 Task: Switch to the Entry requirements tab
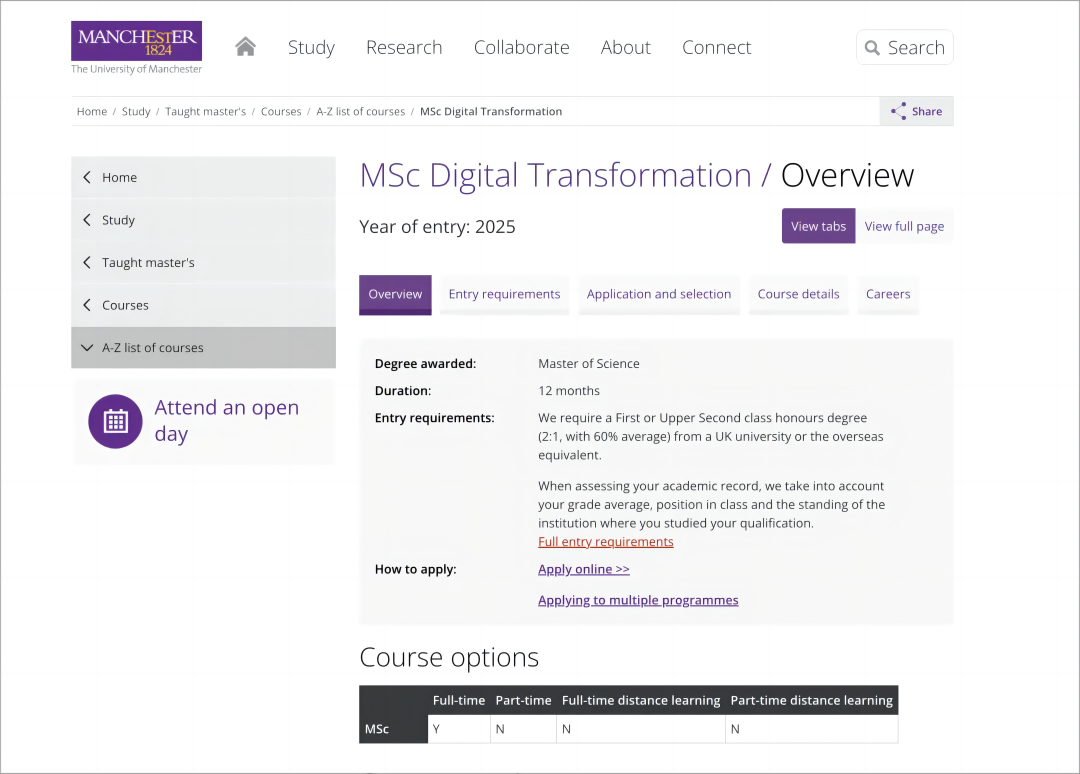click(505, 295)
